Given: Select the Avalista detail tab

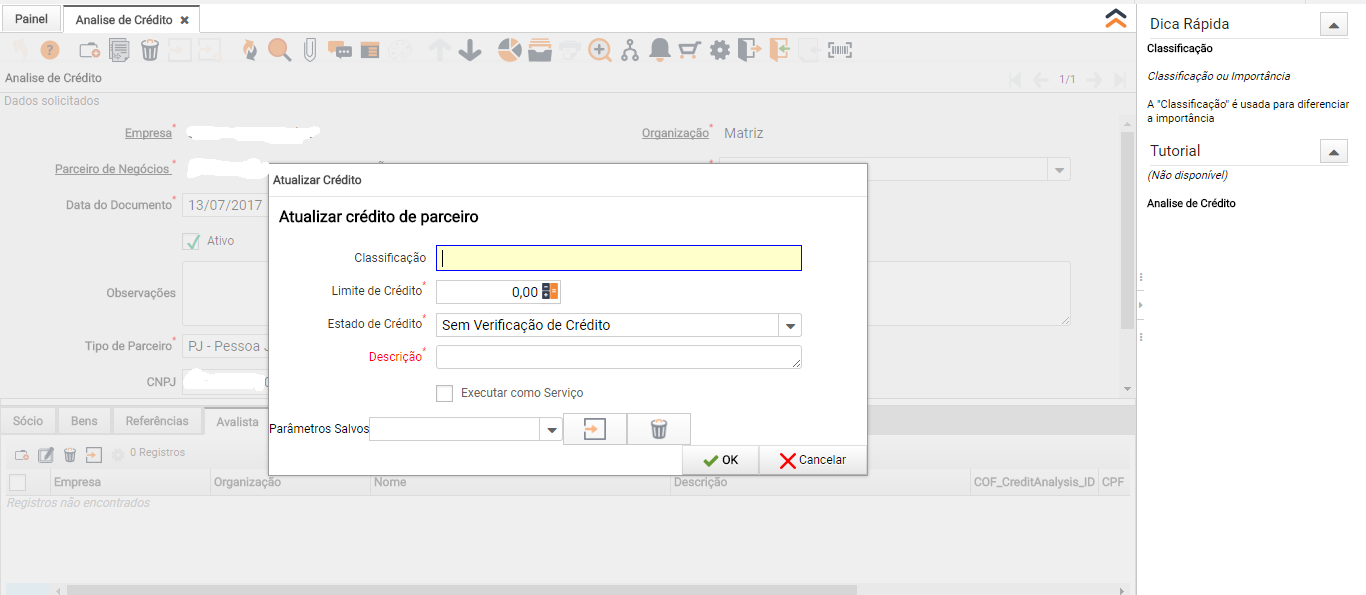Looking at the screenshot, I should point(237,421).
